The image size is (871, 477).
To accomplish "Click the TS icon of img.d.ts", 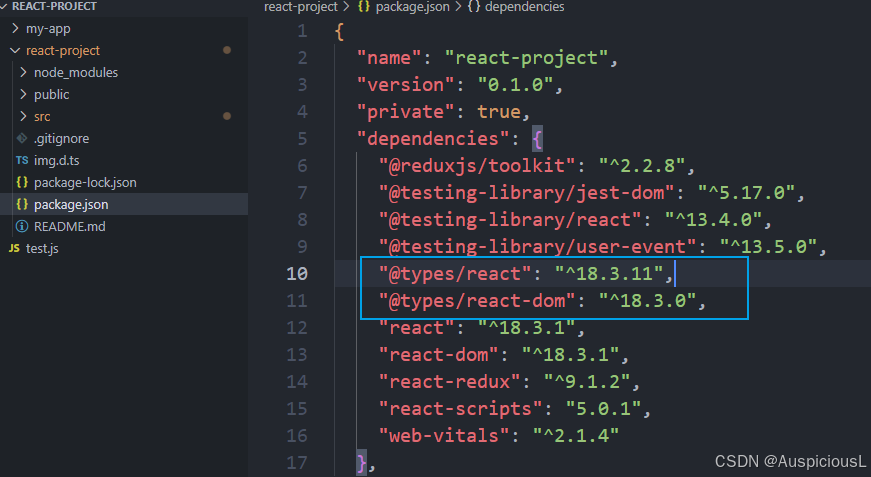I will tap(22, 160).
